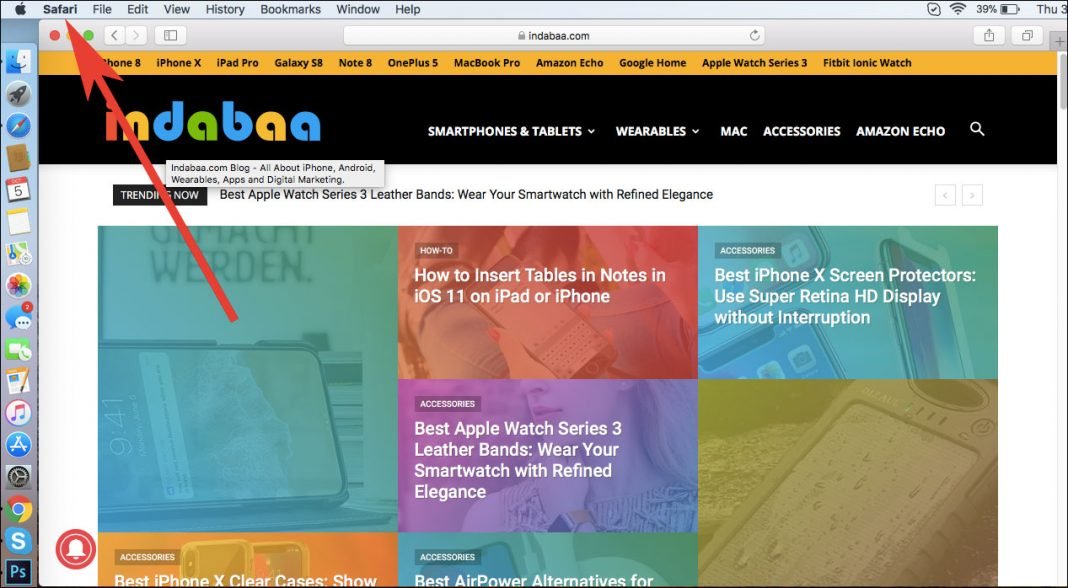Open Messages with unread badge

(18, 317)
